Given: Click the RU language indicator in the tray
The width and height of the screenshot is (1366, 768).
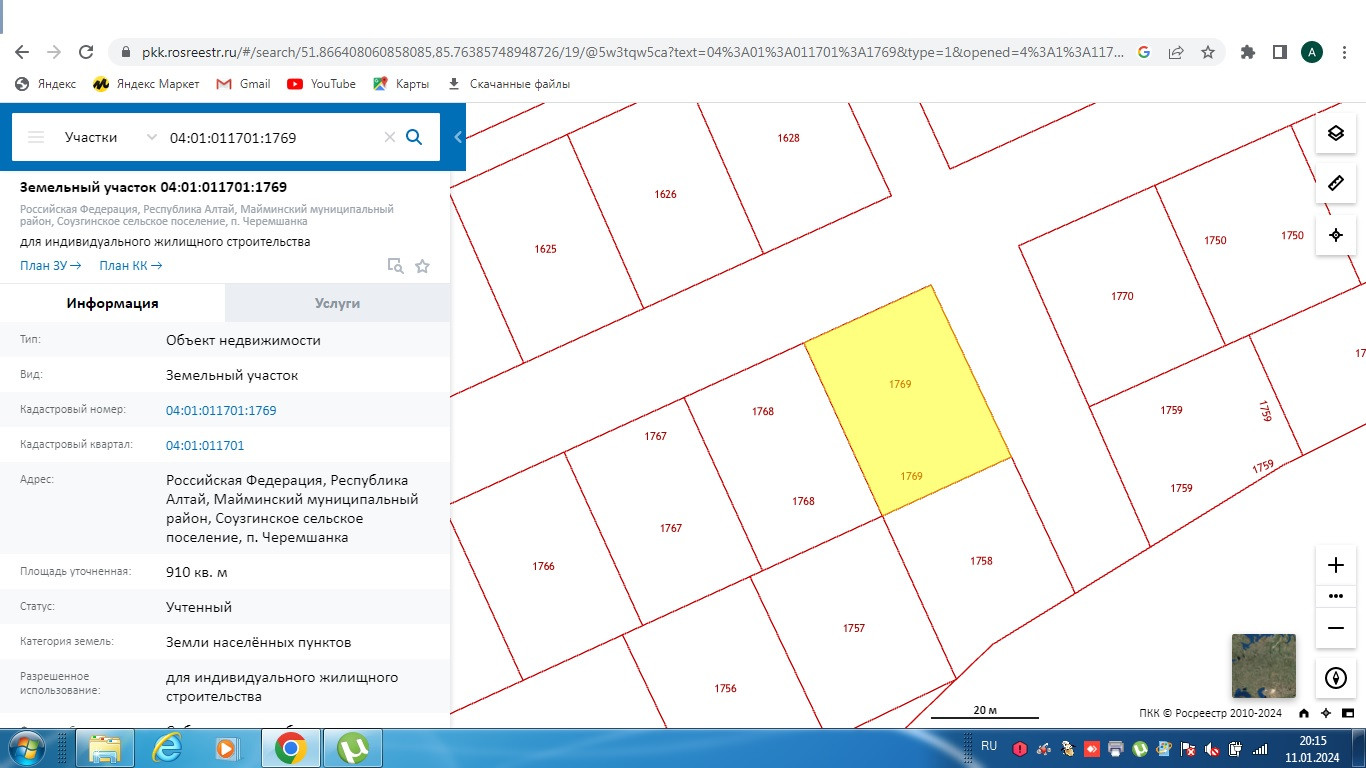Looking at the screenshot, I should point(989,746).
